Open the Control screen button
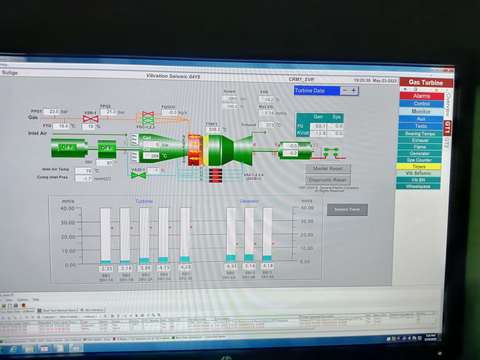Screen dimensions: 480x360 click(421, 104)
